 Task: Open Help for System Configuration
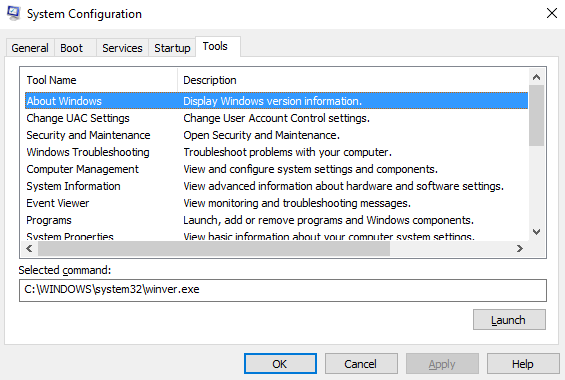[x=523, y=364]
